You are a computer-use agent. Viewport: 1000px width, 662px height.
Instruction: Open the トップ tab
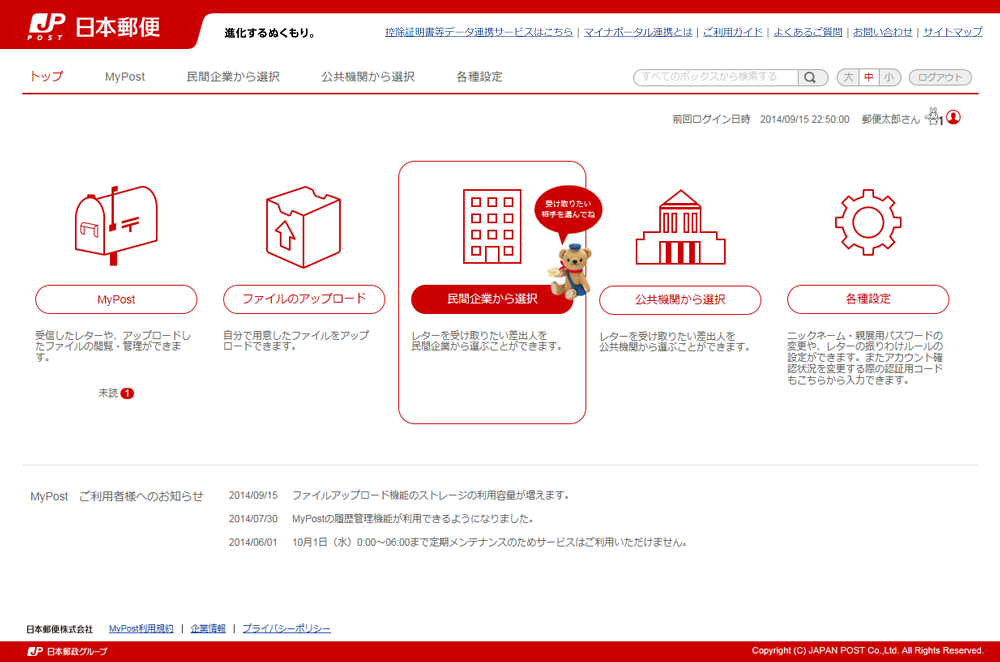coord(46,77)
